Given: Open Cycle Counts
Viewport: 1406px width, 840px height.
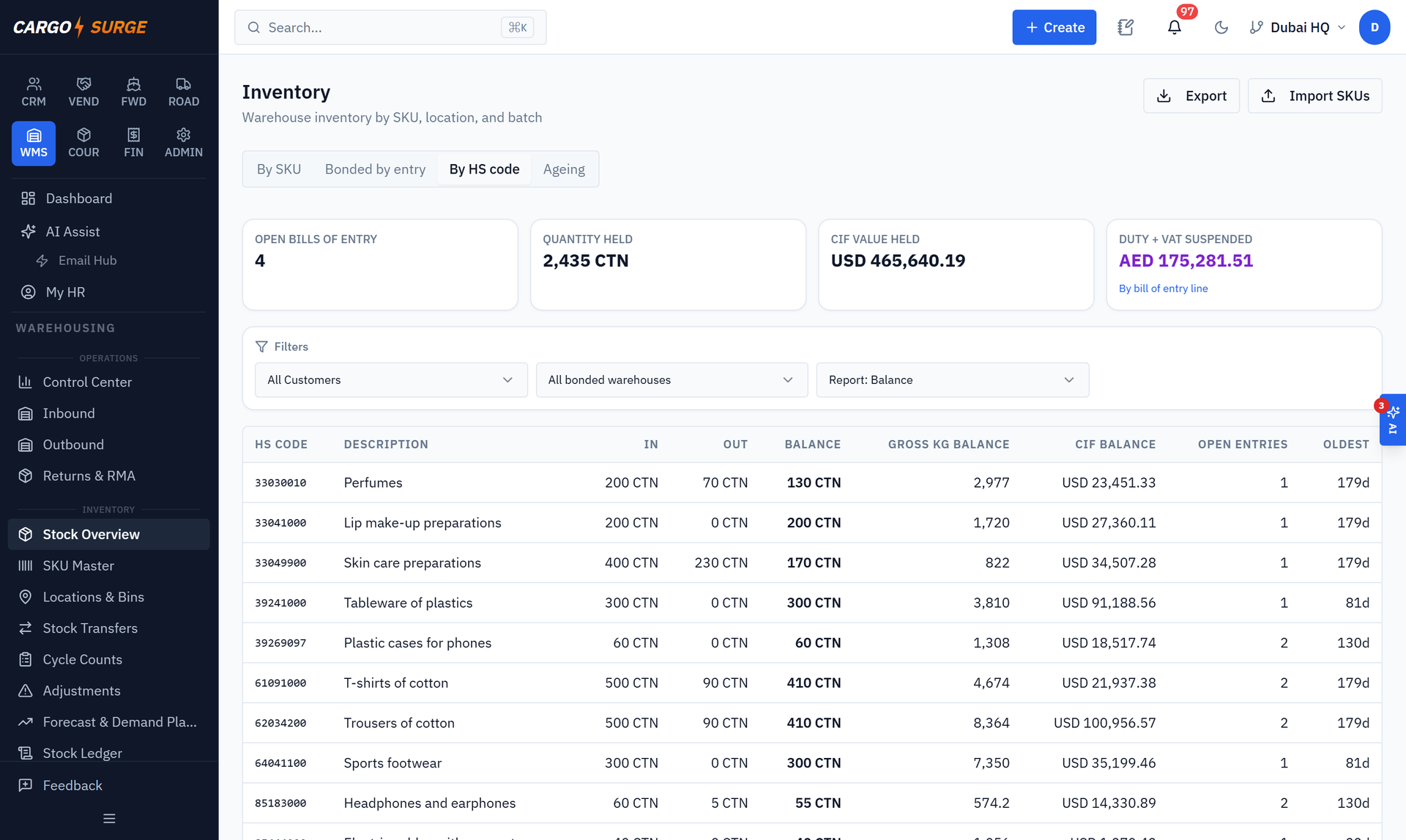Looking at the screenshot, I should pyautogui.click(x=109, y=659).
